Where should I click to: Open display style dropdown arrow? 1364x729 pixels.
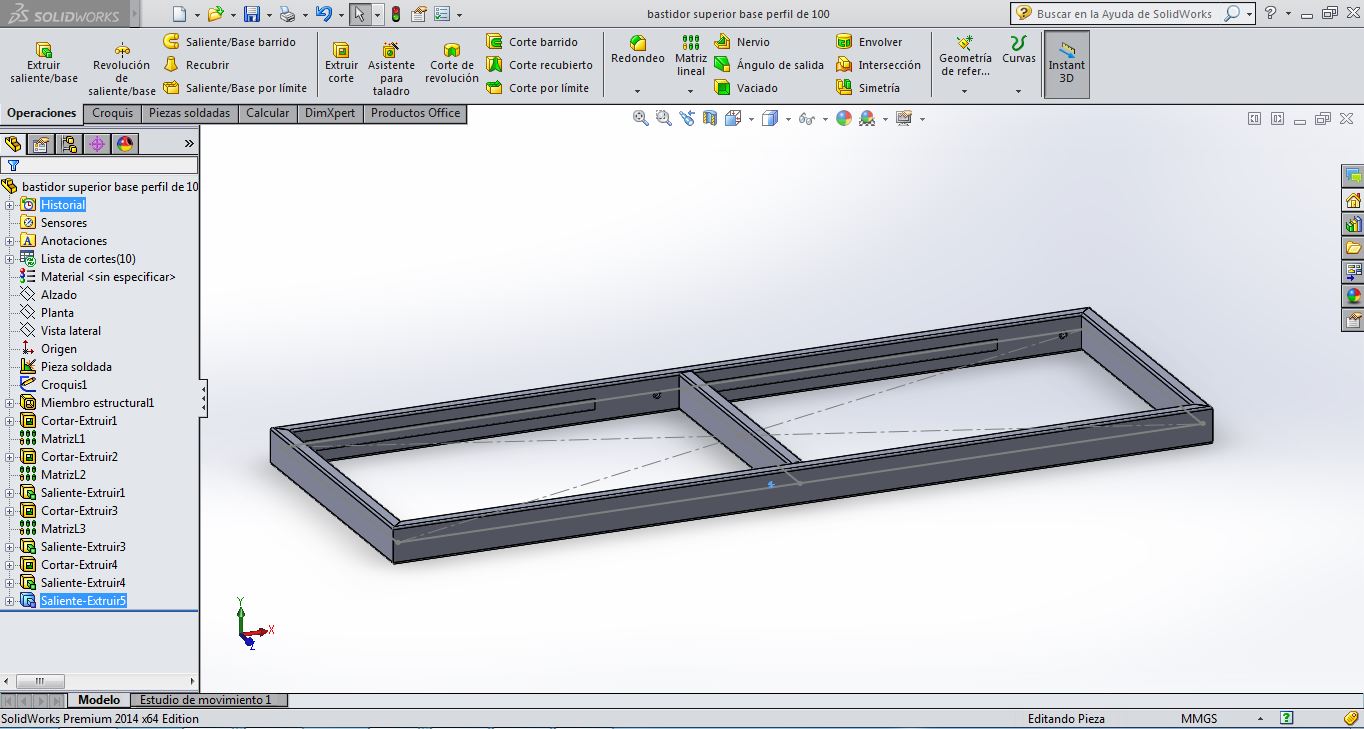(788, 119)
